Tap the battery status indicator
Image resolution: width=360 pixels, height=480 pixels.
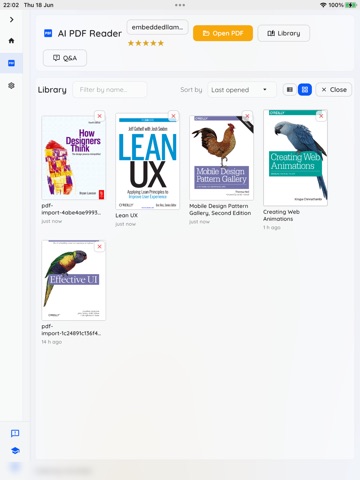(x=351, y=5)
